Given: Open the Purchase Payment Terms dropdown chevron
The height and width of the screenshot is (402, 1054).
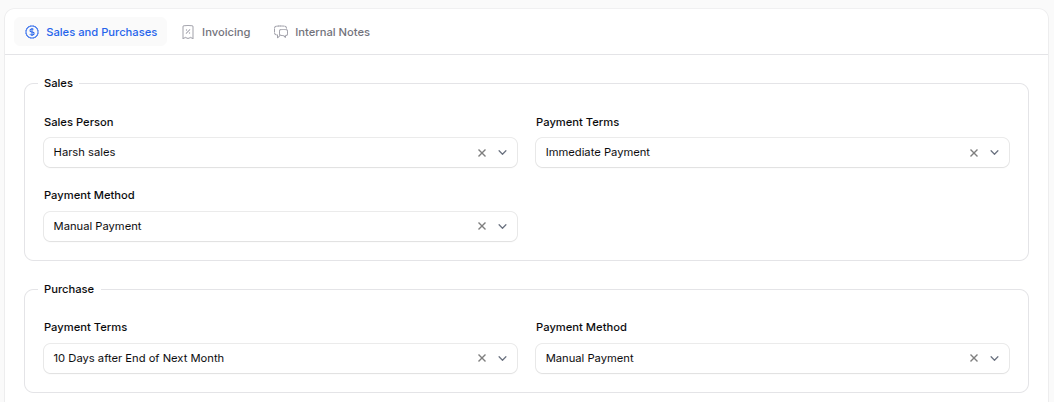Looking at the screenshot, I should point(502,358).
